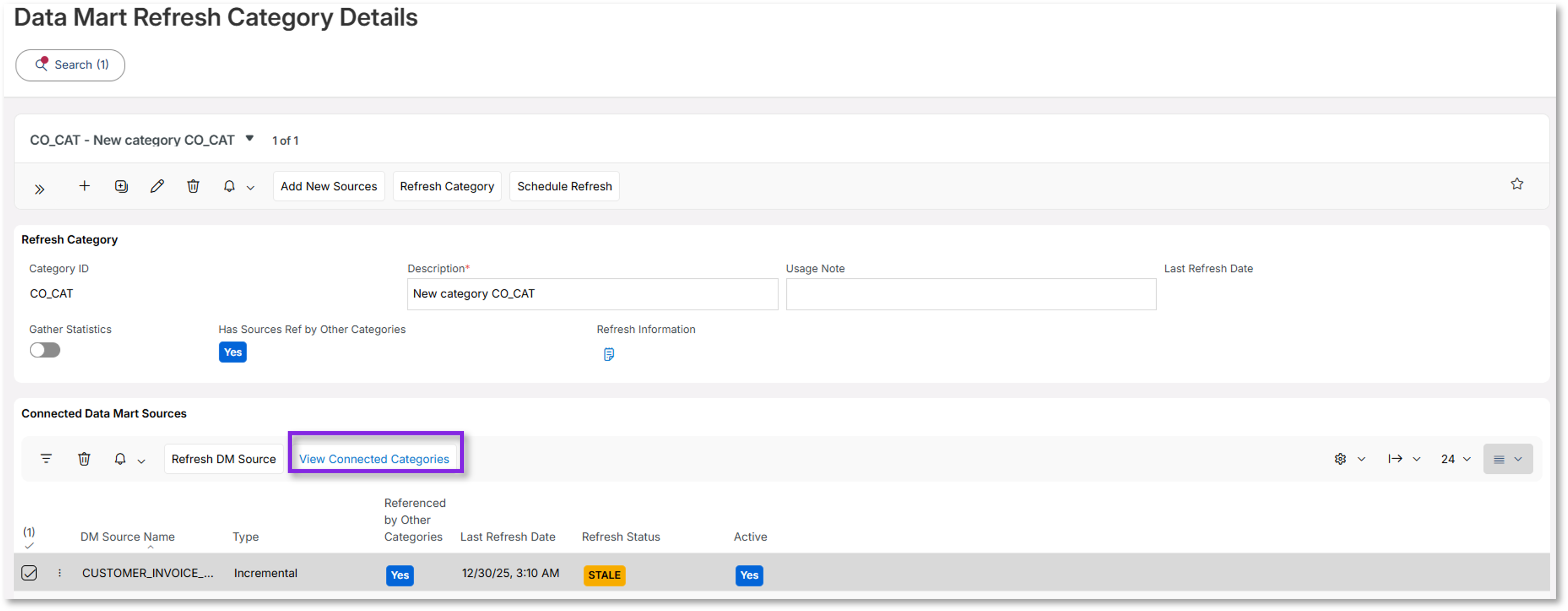
Task: Click the column settings gear icon
Action: (x=1341, y=459)
